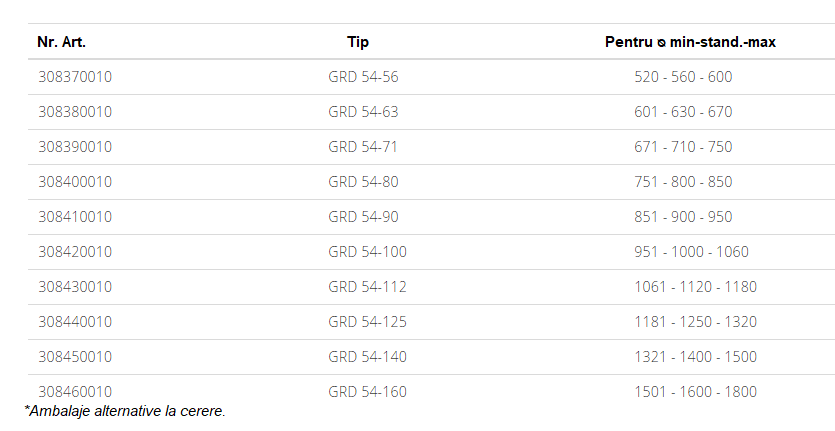This screenshot has height=431, width=835.
Task: Click type cell GRD 54-56
Action: tap(363, 77)
